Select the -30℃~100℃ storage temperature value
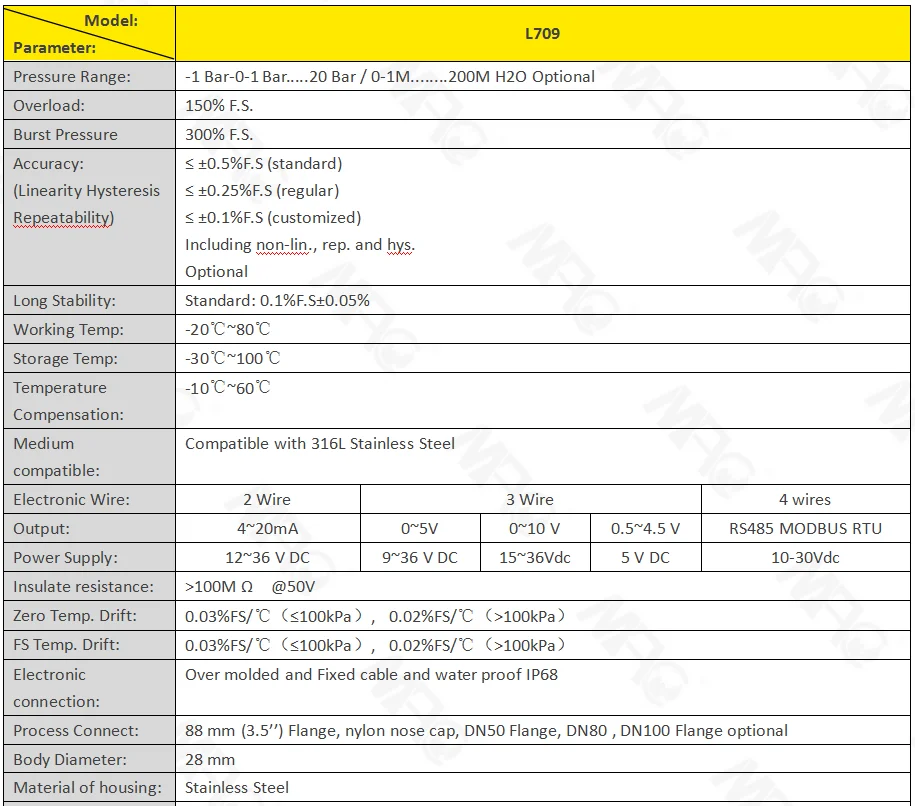The image size is (915, 806). coord(232,359)
